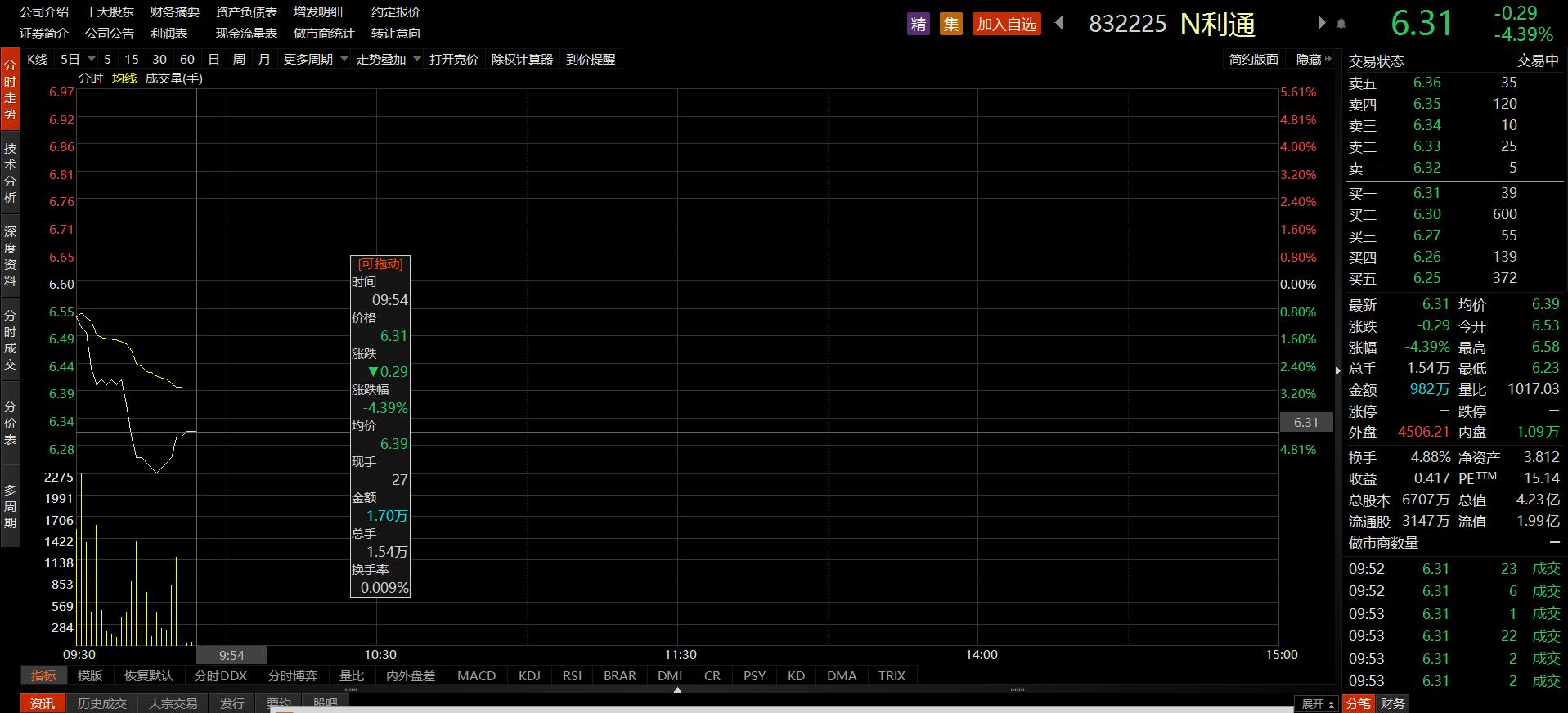1568x713 pixels.
Task: Add stock with 加入自选 button
Action: click(1006, 24)
